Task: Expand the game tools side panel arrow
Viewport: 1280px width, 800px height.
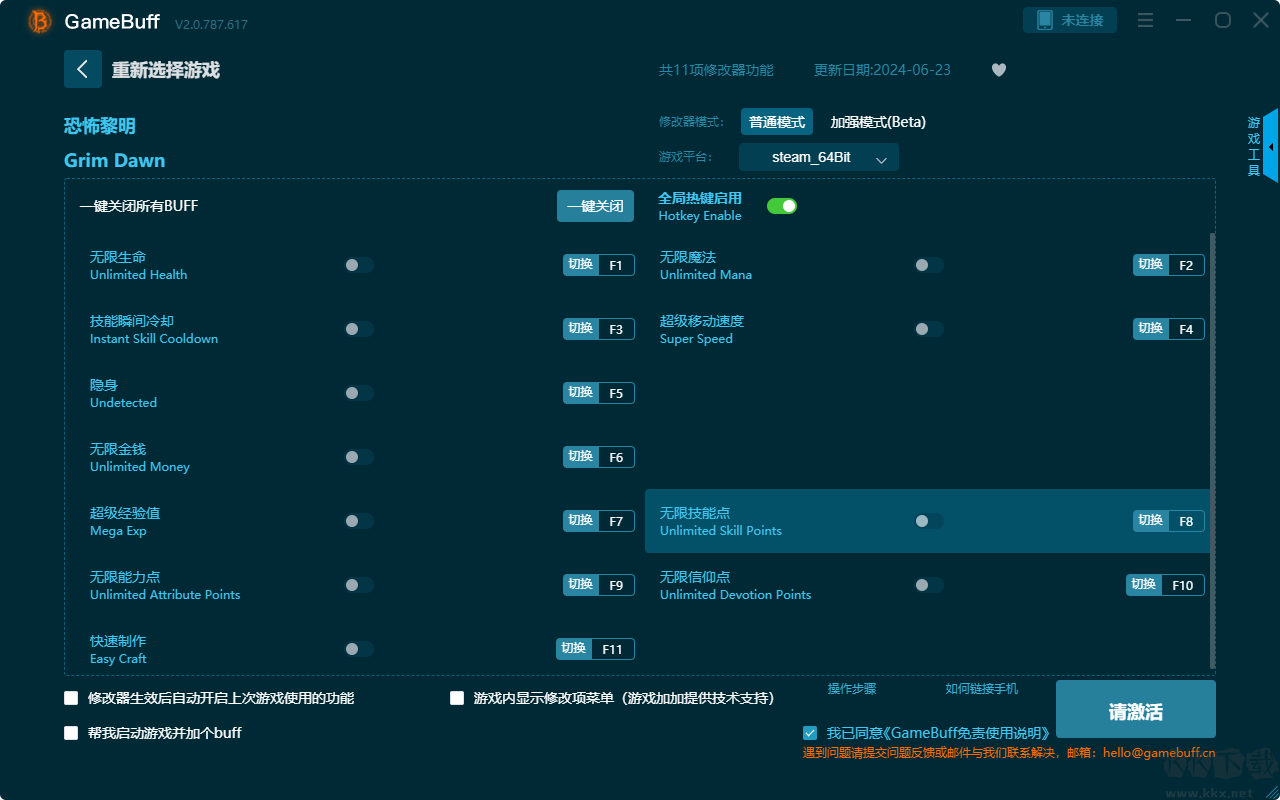Action: [x=1270, y=147]
